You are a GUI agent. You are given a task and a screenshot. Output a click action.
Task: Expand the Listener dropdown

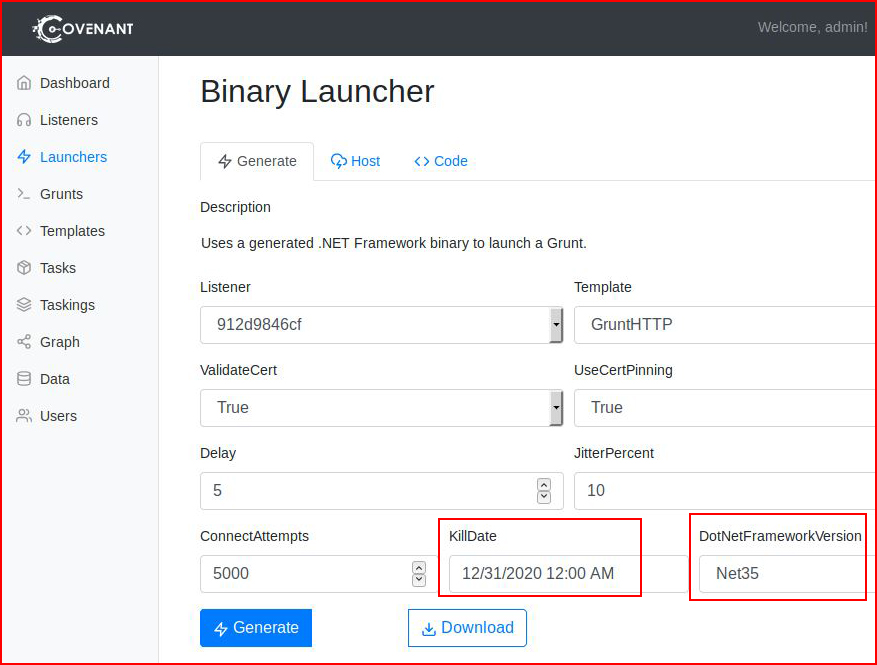pos(381,324)
